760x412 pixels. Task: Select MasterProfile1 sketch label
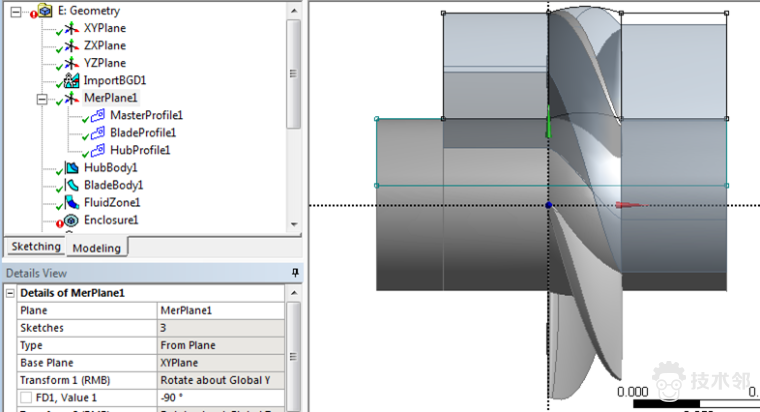(146, 115)
